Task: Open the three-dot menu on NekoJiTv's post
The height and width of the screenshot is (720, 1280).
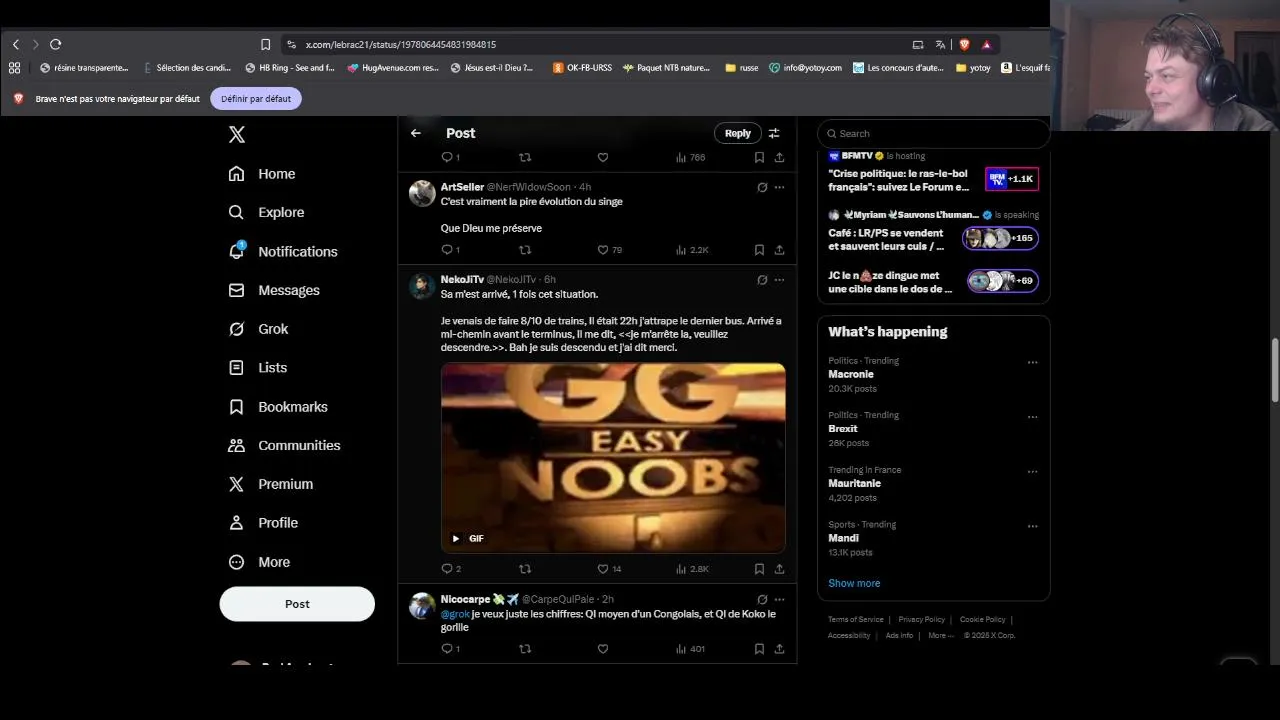Action: click(x=779, y=280)
